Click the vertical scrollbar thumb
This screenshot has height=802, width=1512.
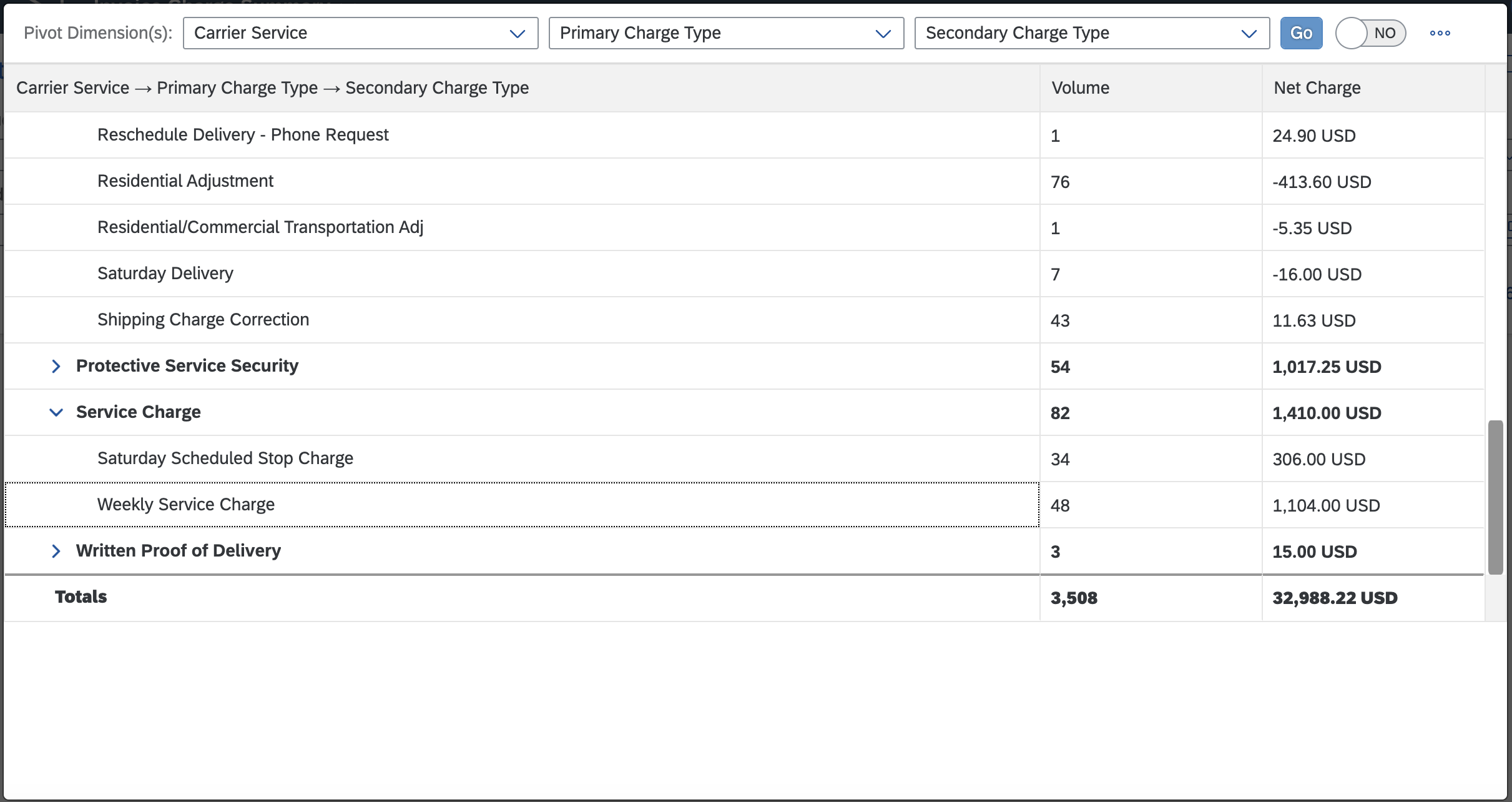tap(1495, 497)
